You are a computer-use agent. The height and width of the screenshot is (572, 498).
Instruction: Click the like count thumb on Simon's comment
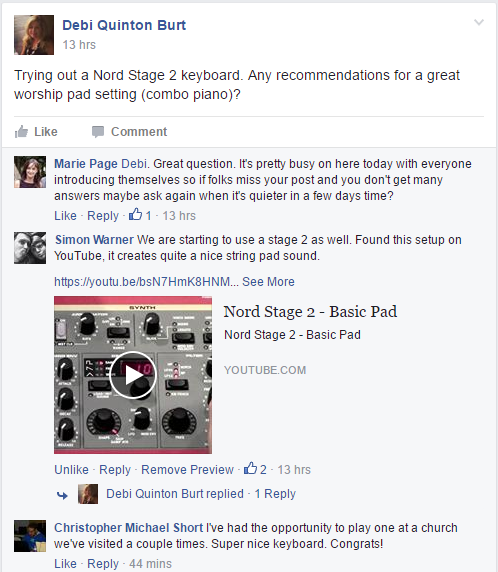pos(250,468)
